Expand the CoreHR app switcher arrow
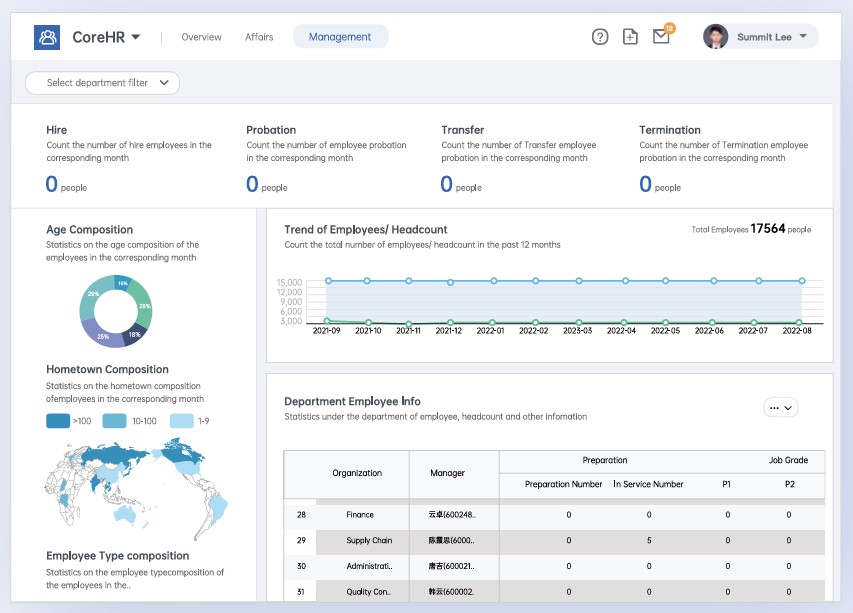 136,37
